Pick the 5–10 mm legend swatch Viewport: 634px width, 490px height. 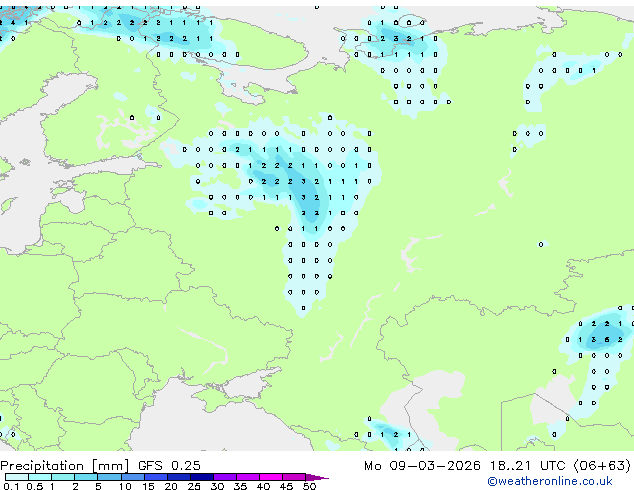(109, 477)
